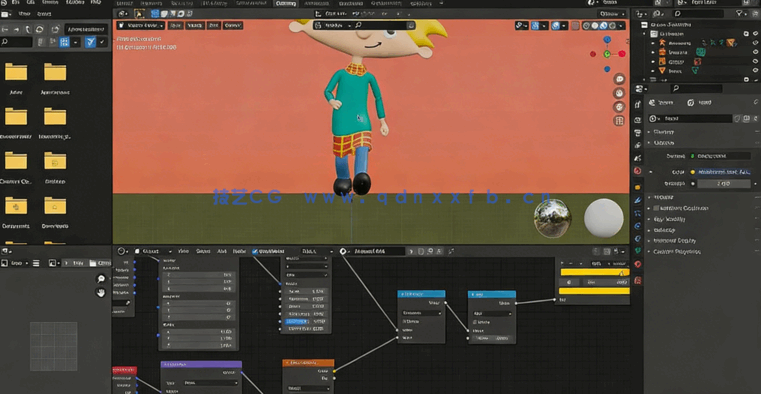Select the orange-header node
This screenshot has height=394, width=761.
pyautogui.click(x=308, y=363)
